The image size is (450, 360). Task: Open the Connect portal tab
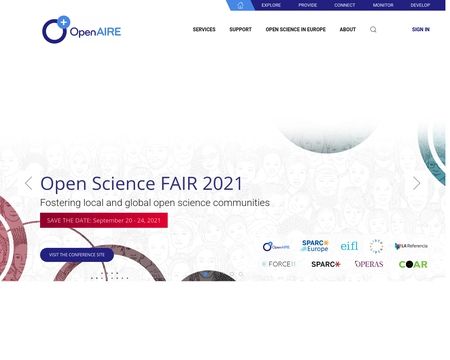(345, 5)
